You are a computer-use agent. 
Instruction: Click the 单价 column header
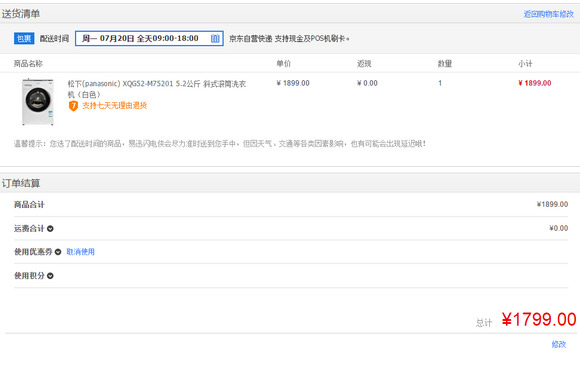coord(284,64)
